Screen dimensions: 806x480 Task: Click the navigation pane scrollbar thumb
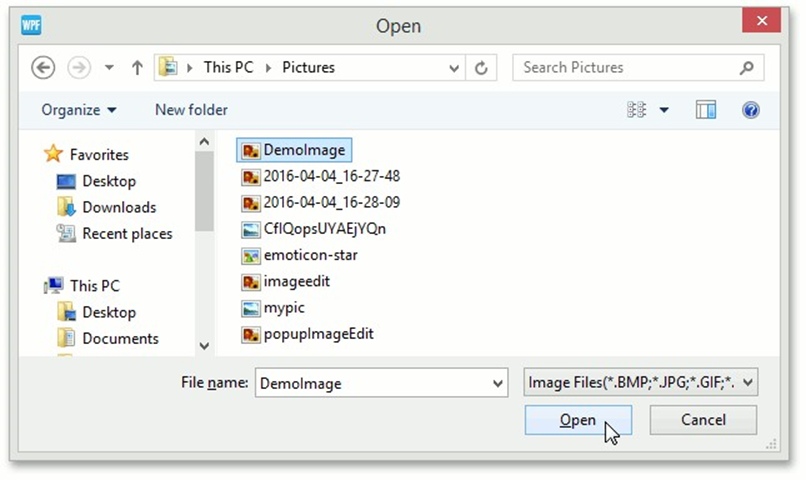point(204,191)
